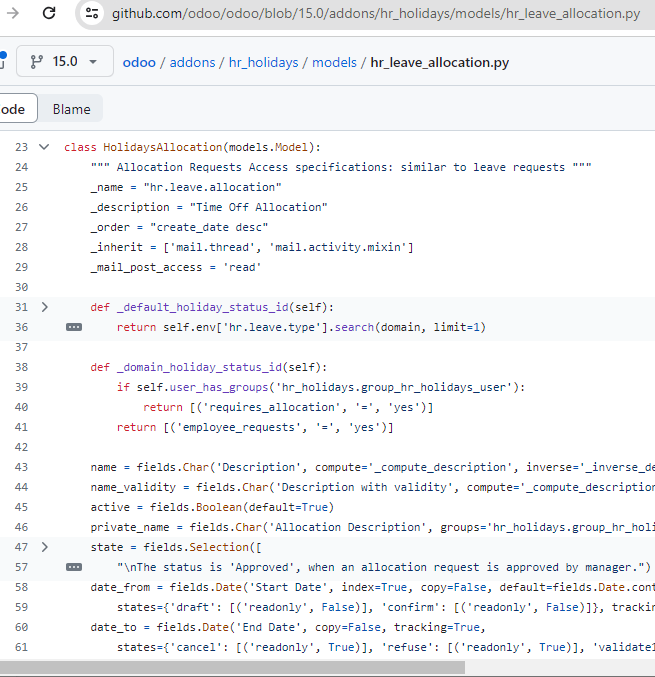Screen dimensions: 655x677
Task: Switch to the Blame view tab
Action: (71, 109)
